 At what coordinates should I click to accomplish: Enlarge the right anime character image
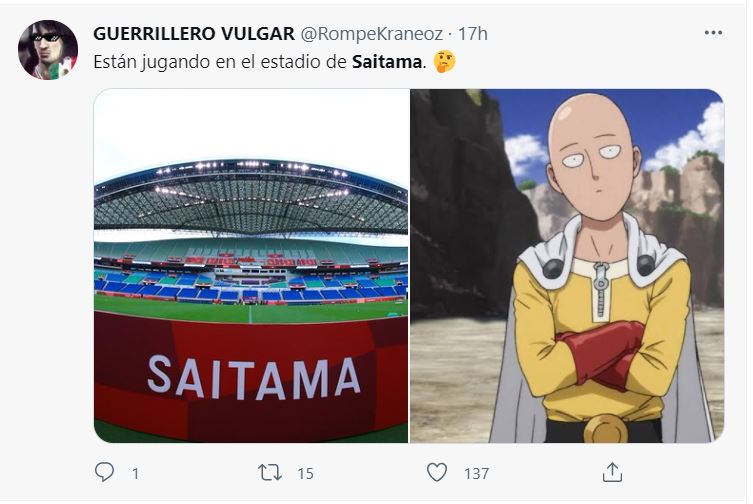567,266
